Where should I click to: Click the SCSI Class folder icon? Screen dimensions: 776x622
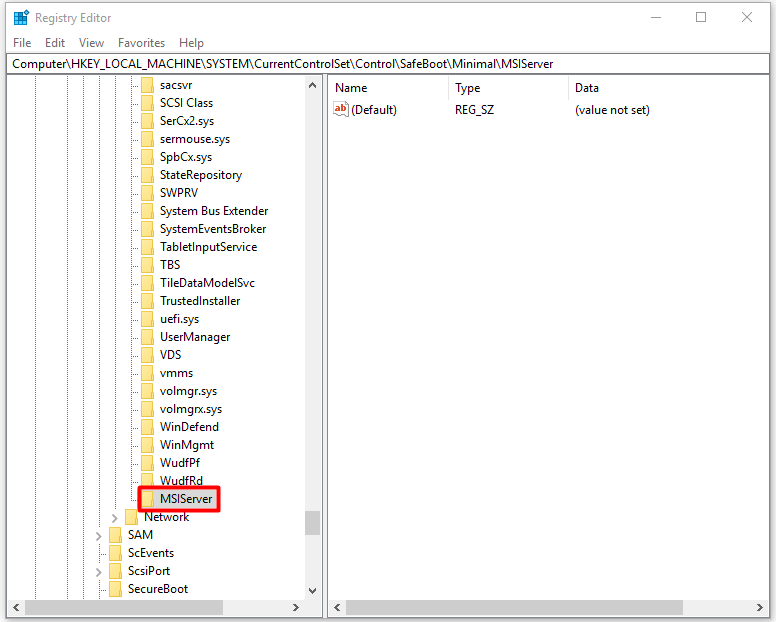[x=147, y=103]
